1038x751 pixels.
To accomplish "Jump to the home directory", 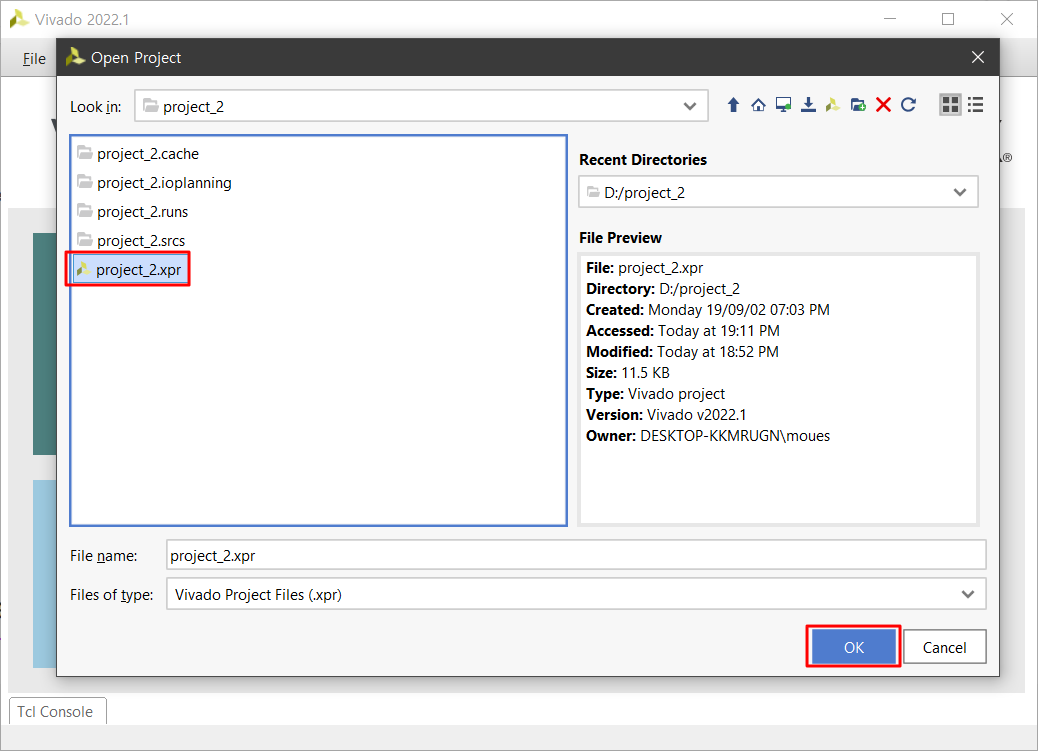I will click(x=758, y=105).
